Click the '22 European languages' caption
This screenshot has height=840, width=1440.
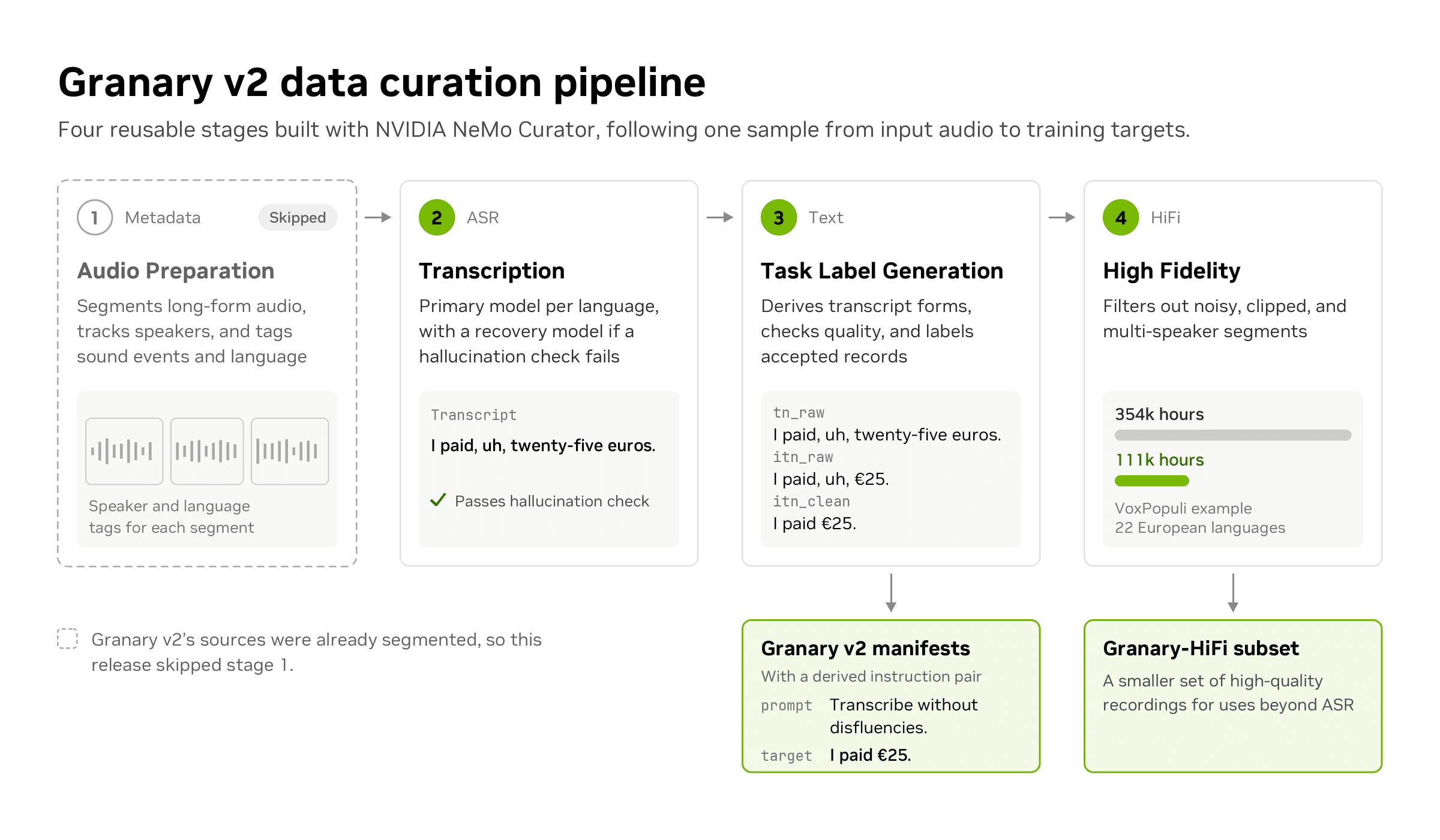click(x=1200, y=527)
